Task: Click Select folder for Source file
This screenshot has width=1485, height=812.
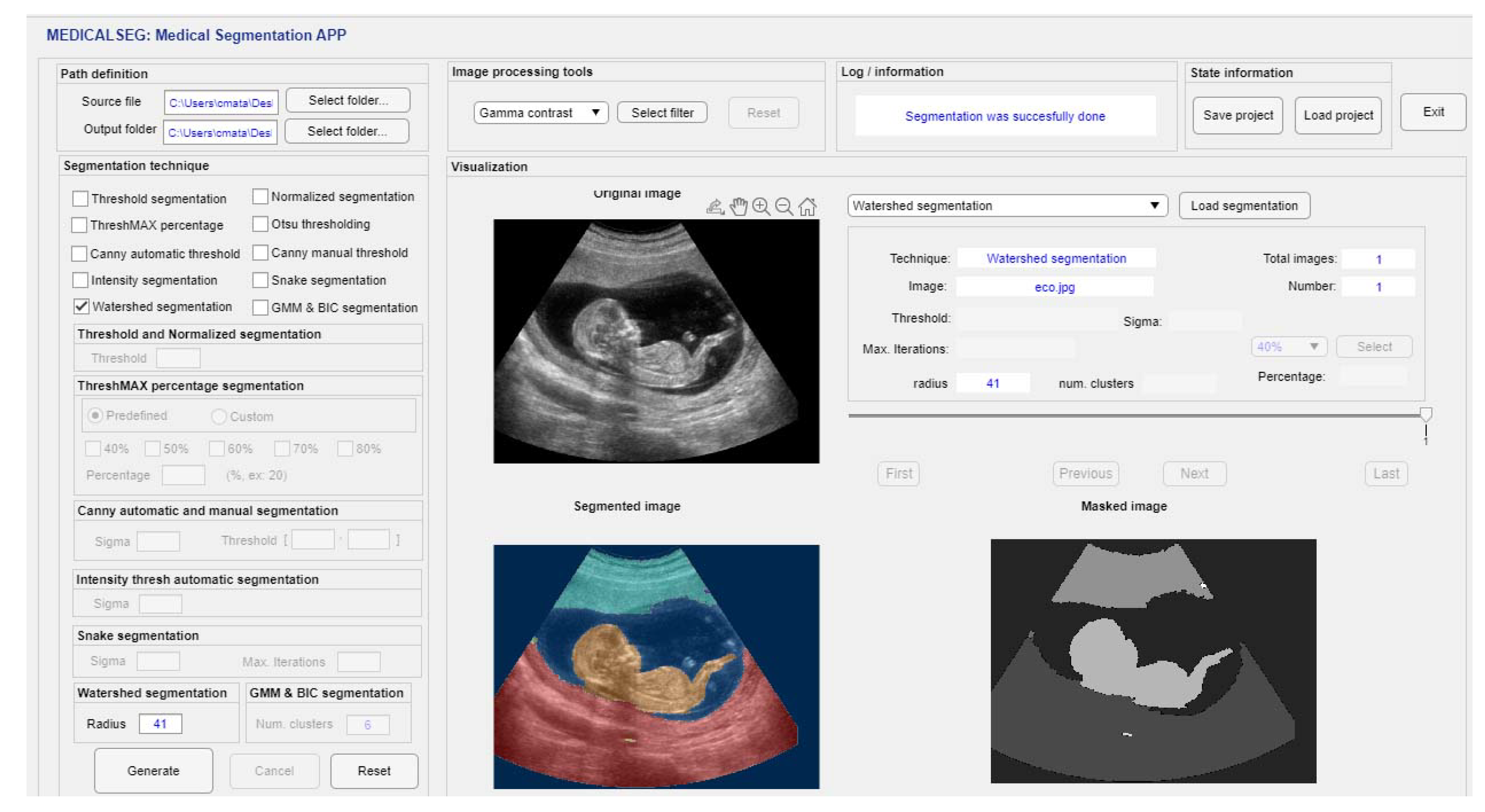Action: (347, 100)
